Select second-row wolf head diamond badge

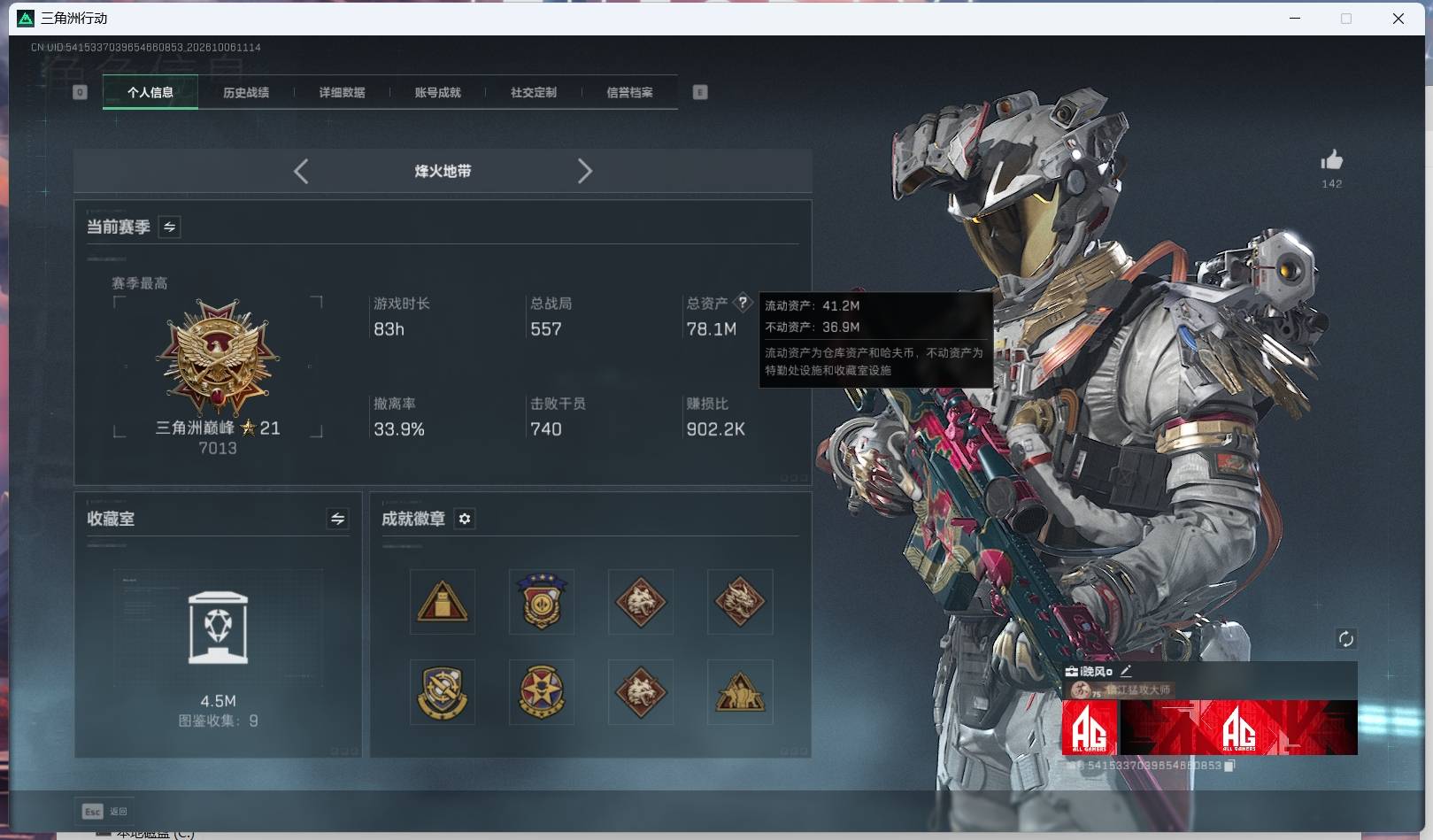(x=641, y=691)
